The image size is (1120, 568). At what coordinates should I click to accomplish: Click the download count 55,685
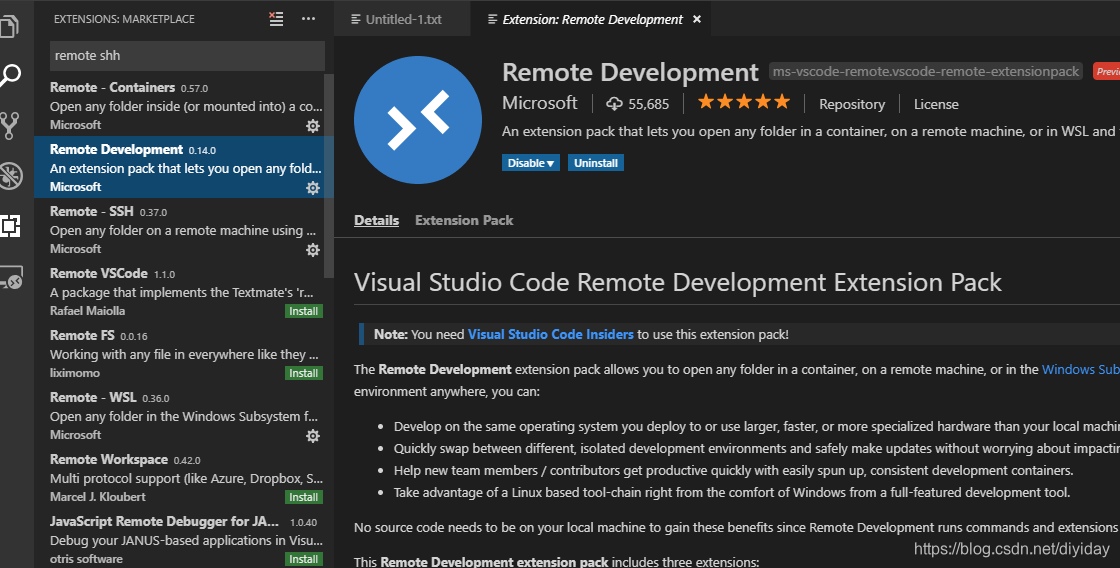[638, 104]
